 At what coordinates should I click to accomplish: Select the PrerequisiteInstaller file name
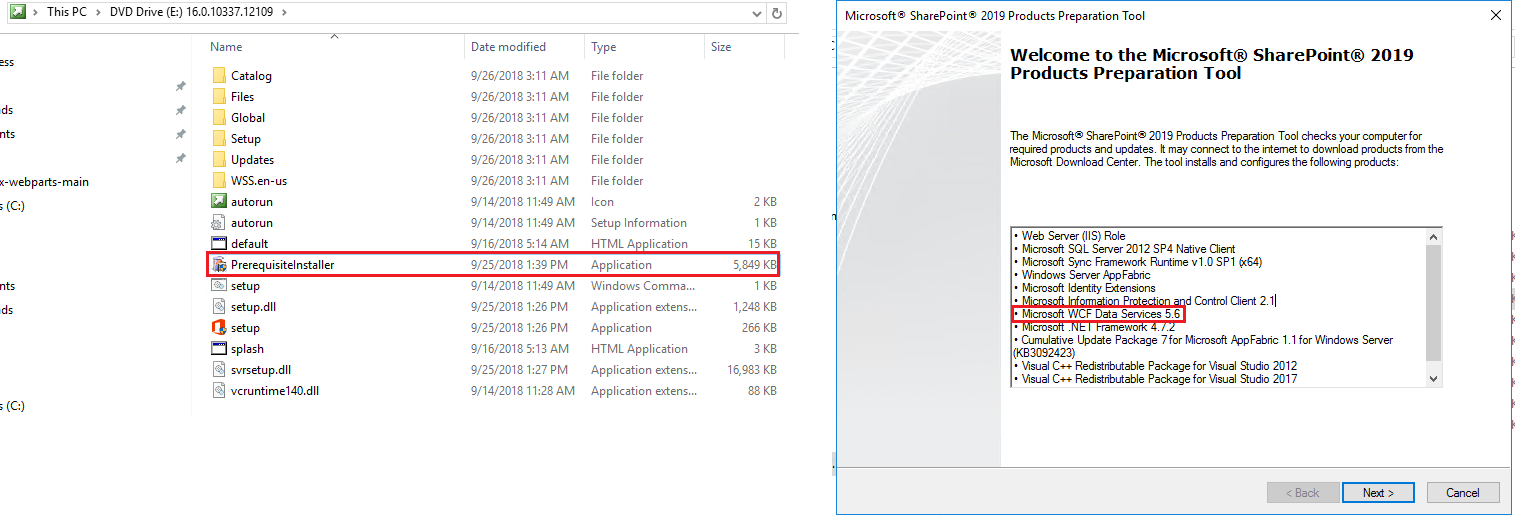tap(283, 265)
